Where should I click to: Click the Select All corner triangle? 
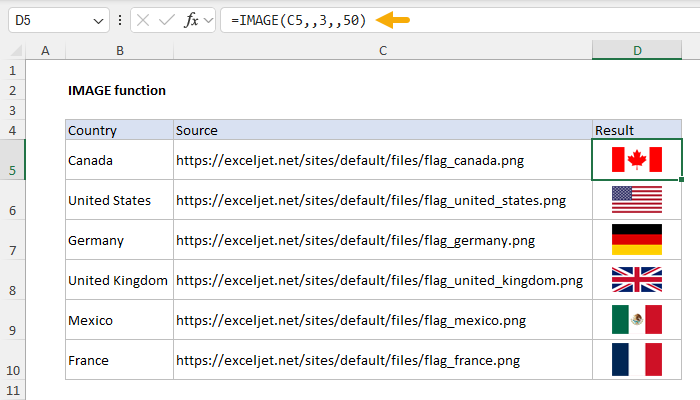coord(12,50)
